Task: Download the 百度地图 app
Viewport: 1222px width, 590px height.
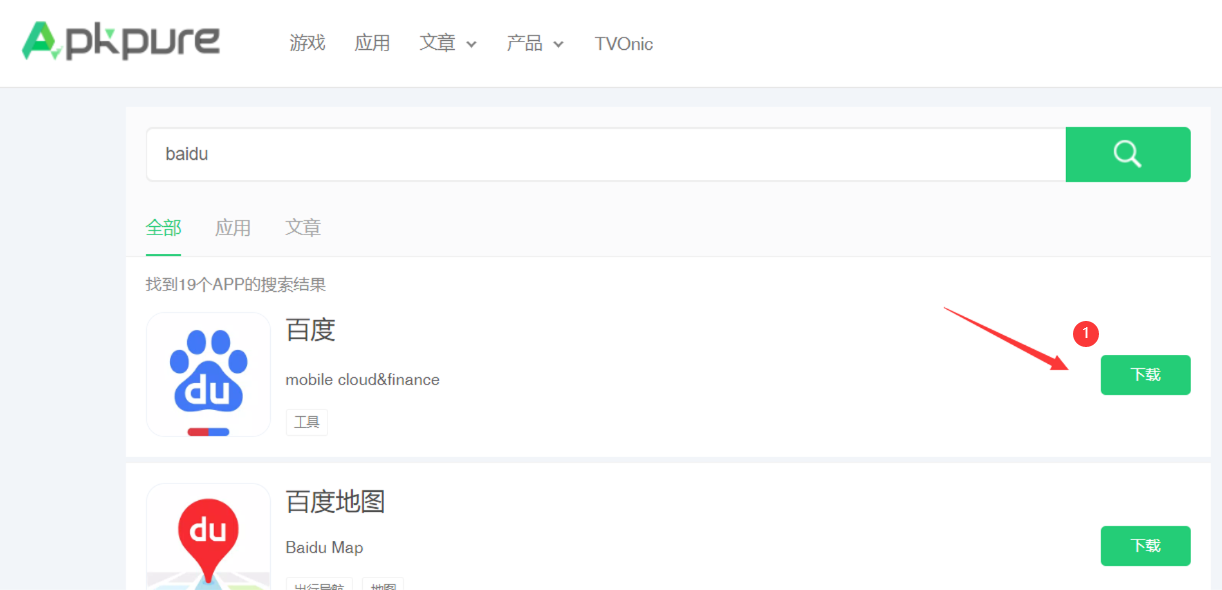Action: pos(1146,546)
